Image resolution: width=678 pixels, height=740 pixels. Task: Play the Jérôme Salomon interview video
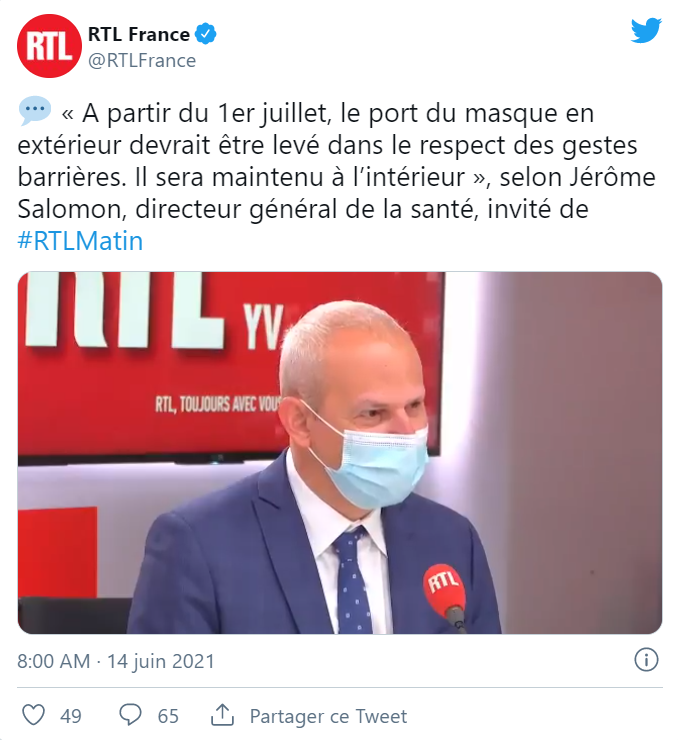point(340,453)
